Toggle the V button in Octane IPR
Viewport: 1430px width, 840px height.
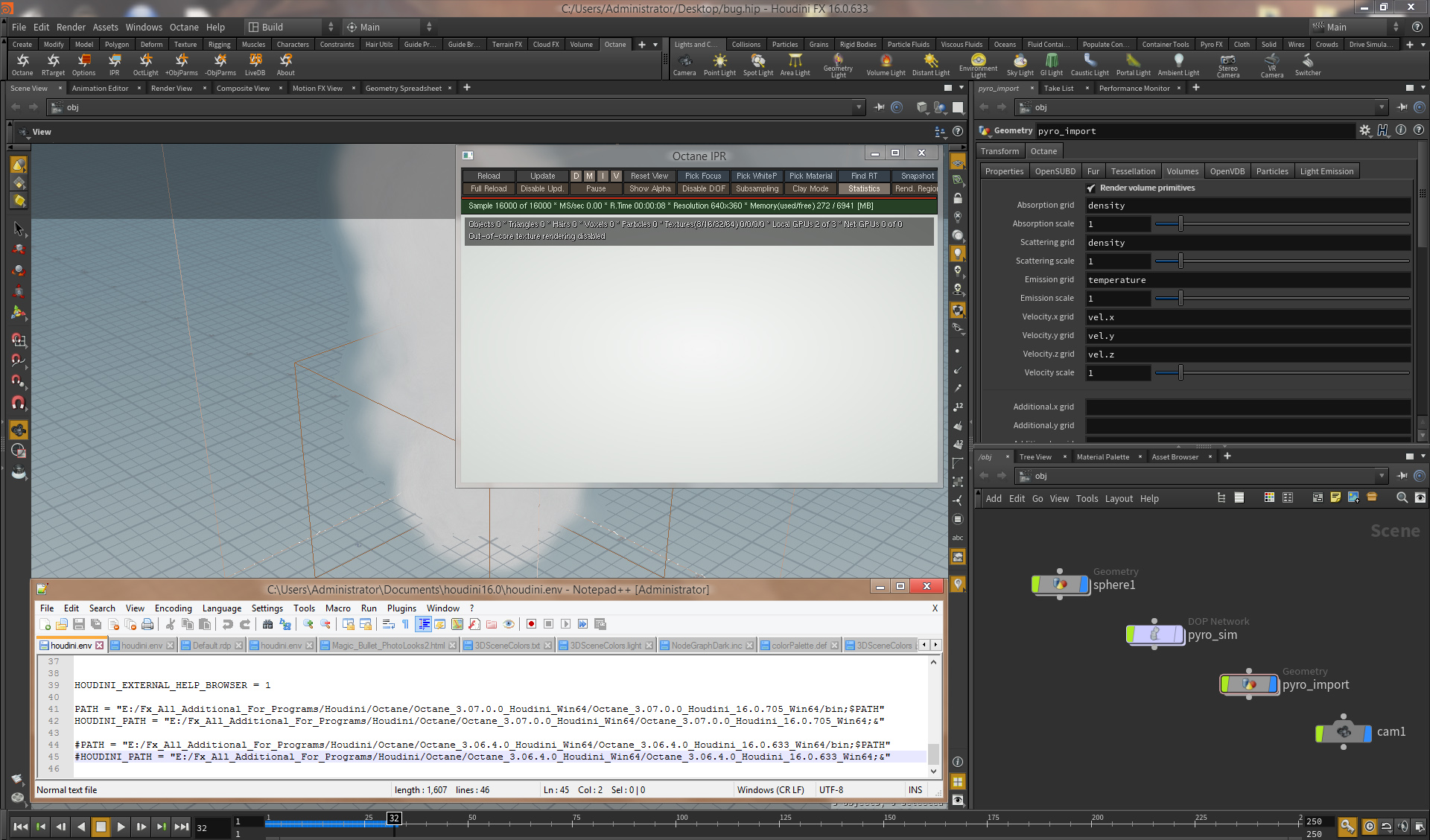[616, 176]
